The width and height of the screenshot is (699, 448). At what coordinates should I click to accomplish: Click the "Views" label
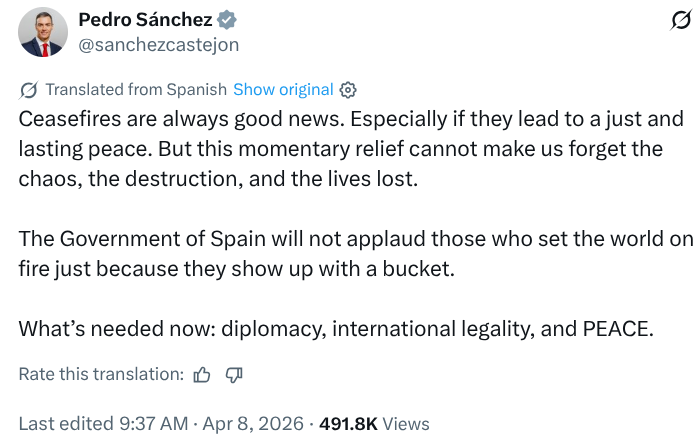(406, 424)
